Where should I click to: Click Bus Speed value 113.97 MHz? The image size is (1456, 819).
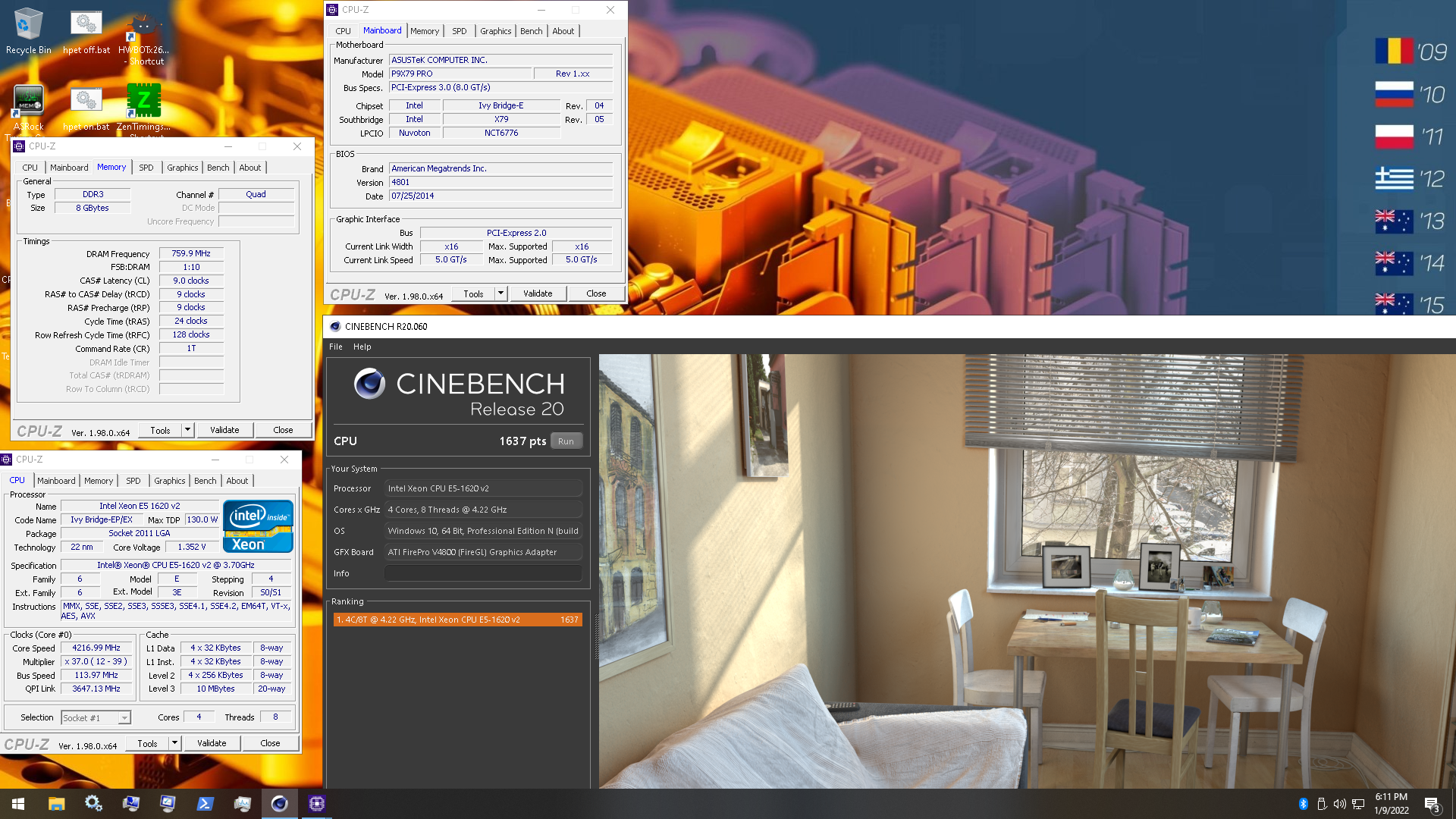pos(96,675)
